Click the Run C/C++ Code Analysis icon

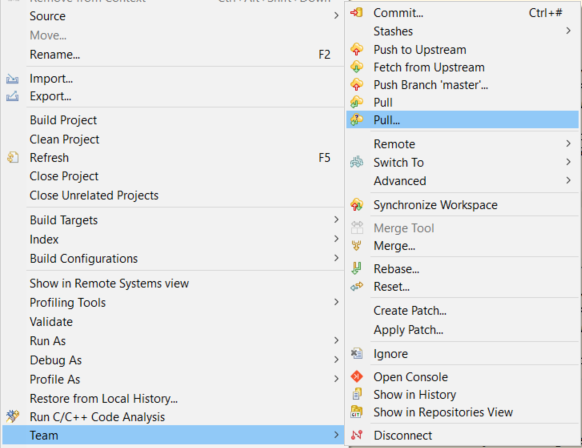tap(12, 416)
